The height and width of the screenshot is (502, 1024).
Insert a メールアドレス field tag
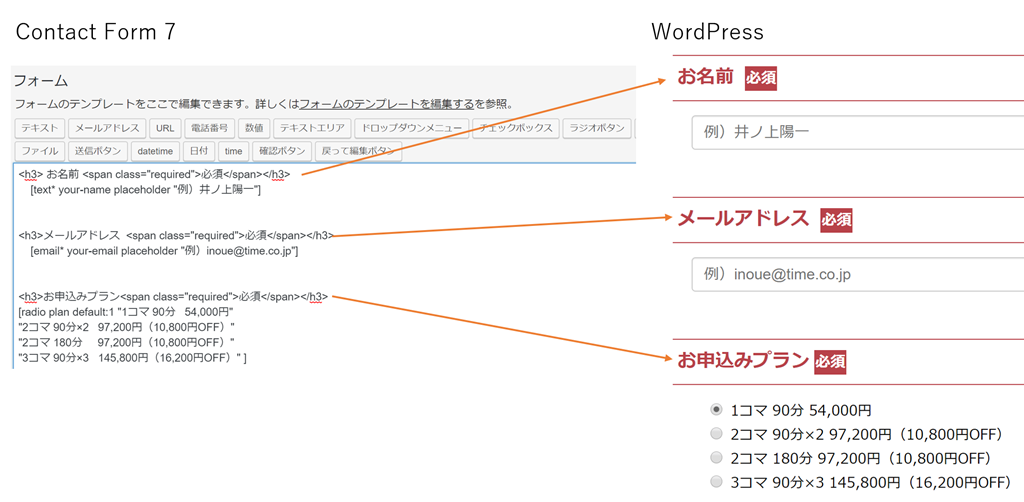tap(107, 128)
